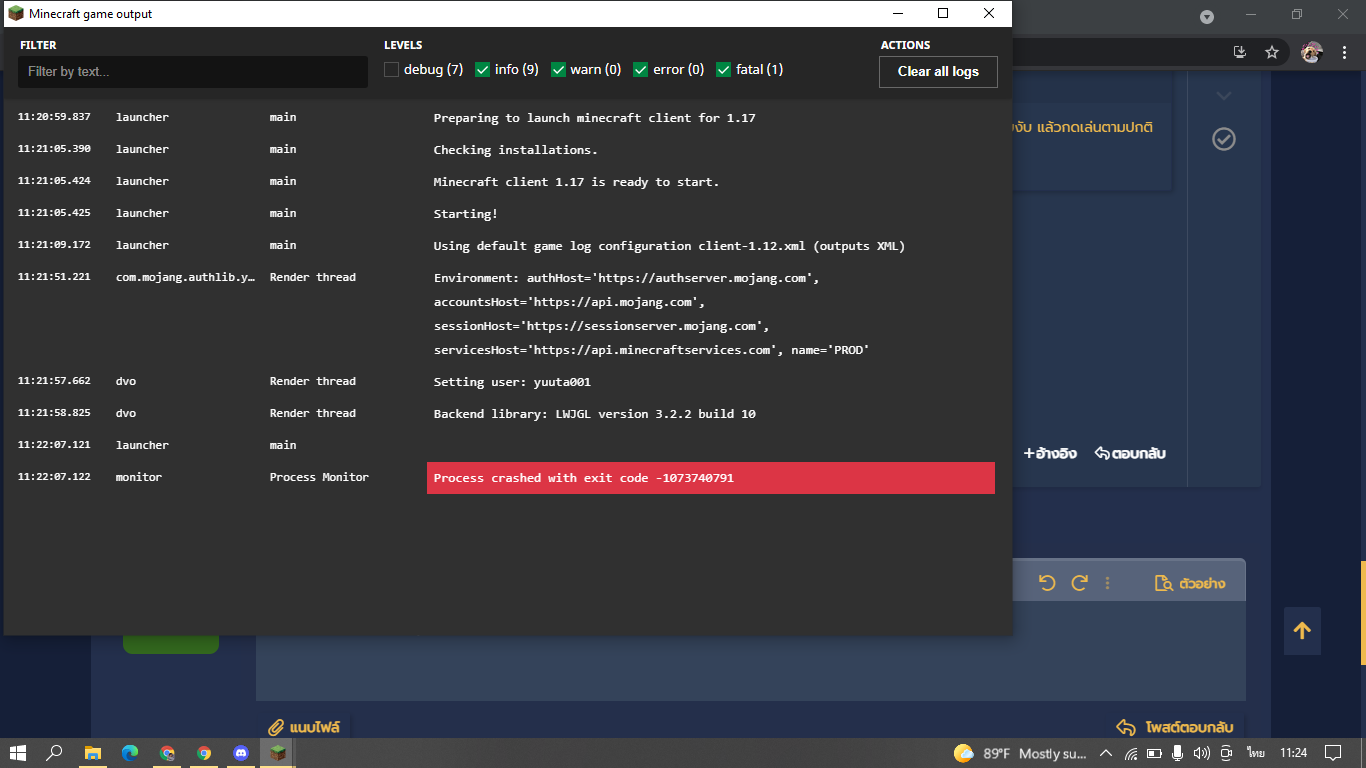Select the 'Using default game log configuration' line
The image size is (1366, 768).
point(669,246)
